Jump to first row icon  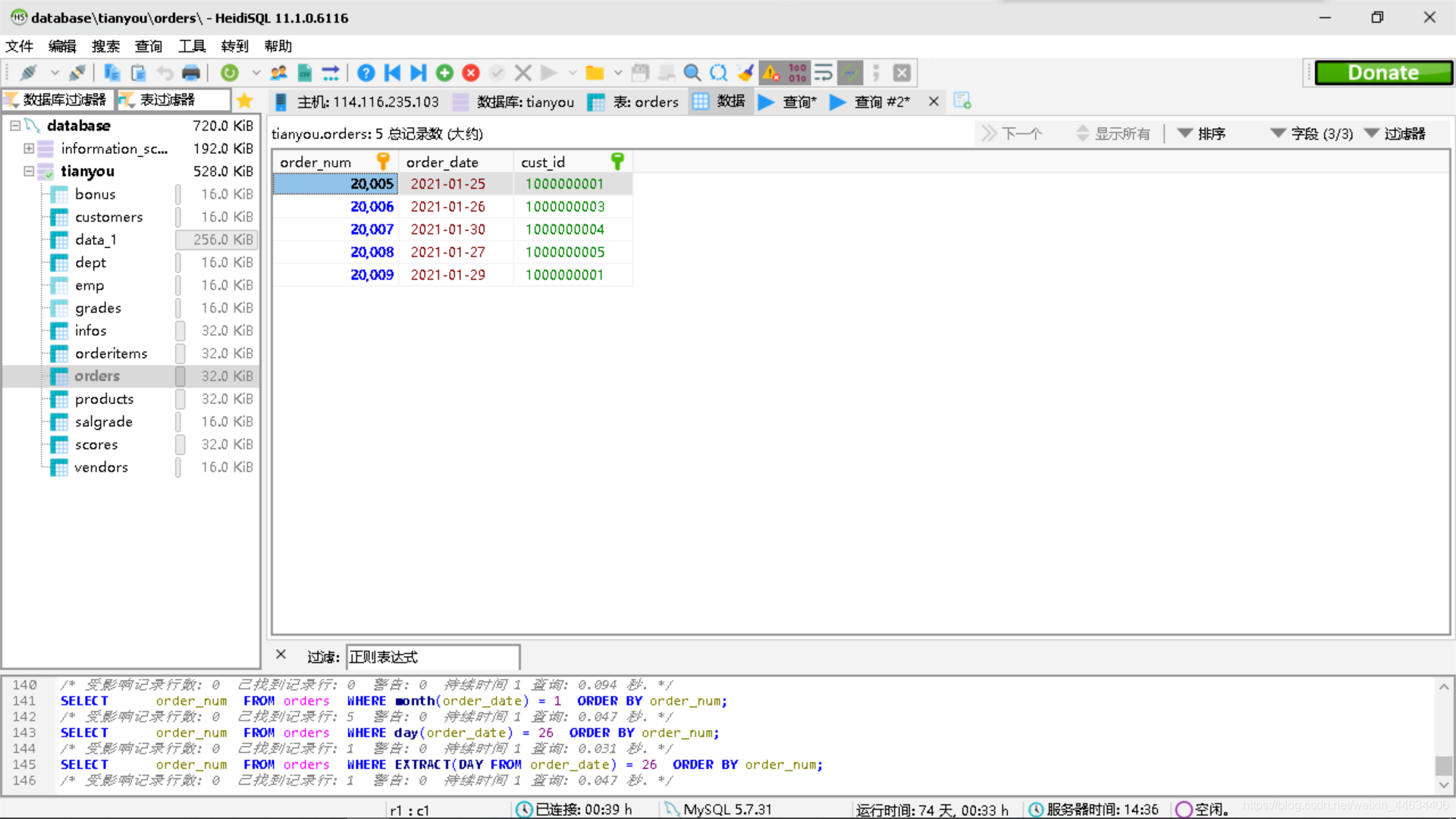tap(392, 73)
